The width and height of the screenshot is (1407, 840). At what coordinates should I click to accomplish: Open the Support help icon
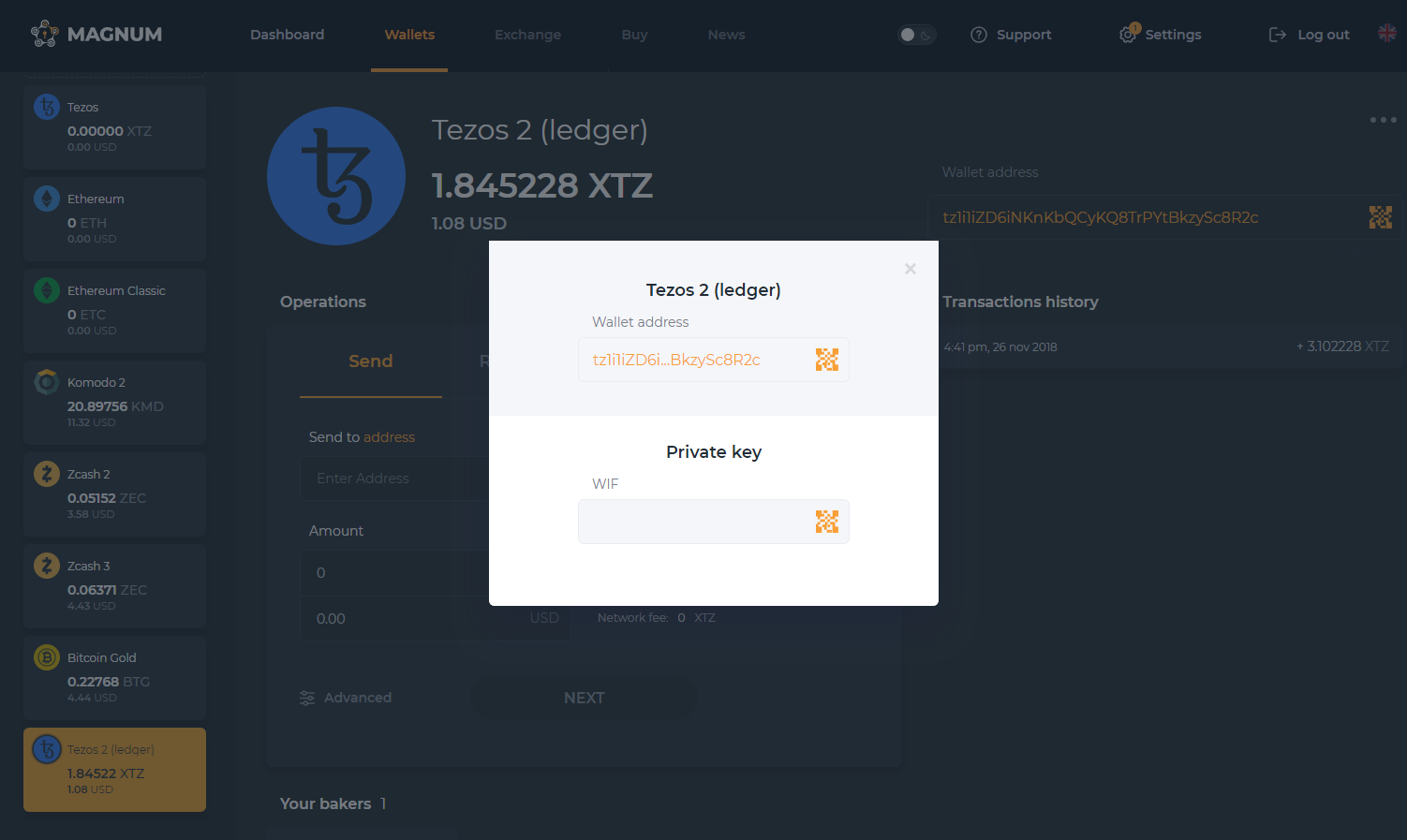tap(979, 35)
